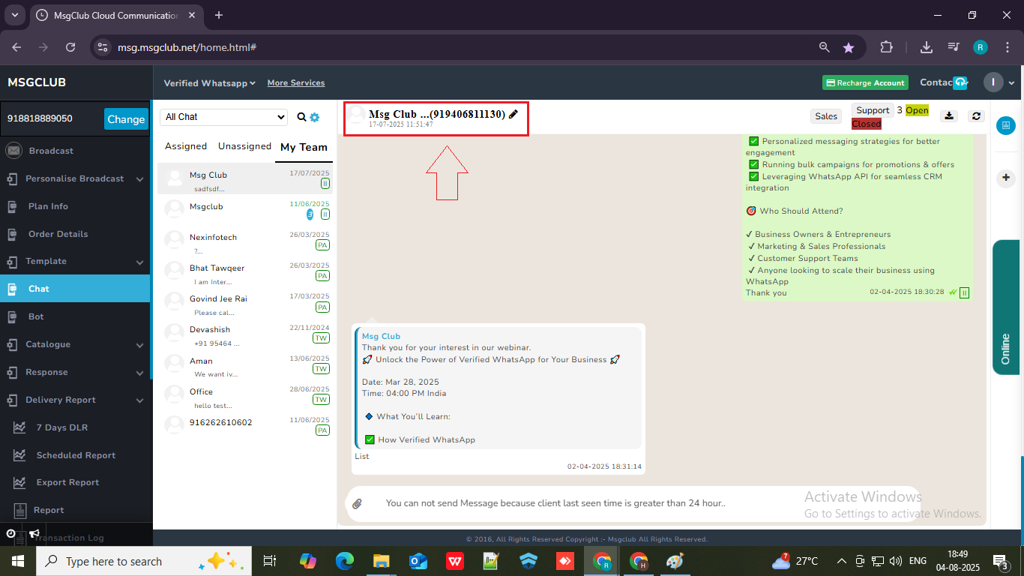Open Aman chat in list
This screenshot has height=576, width=1024.
[246, 364]
